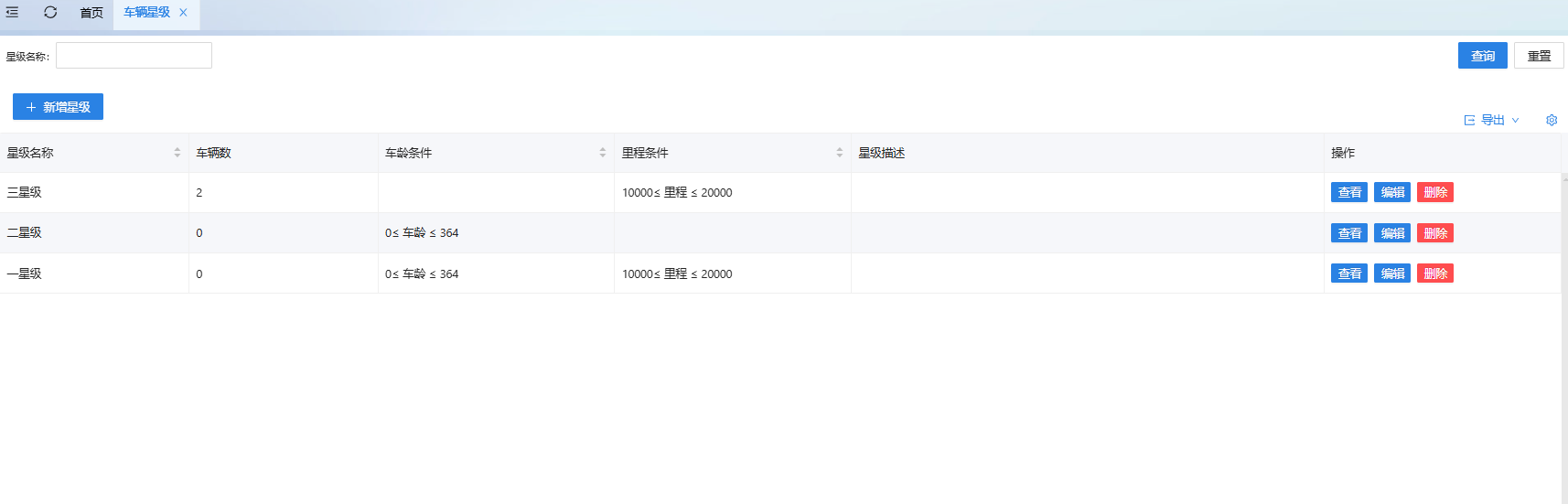This screenshot has width=1568, height=504.
Task: Edit the 二星级 row
Action: coord(1391,233)
